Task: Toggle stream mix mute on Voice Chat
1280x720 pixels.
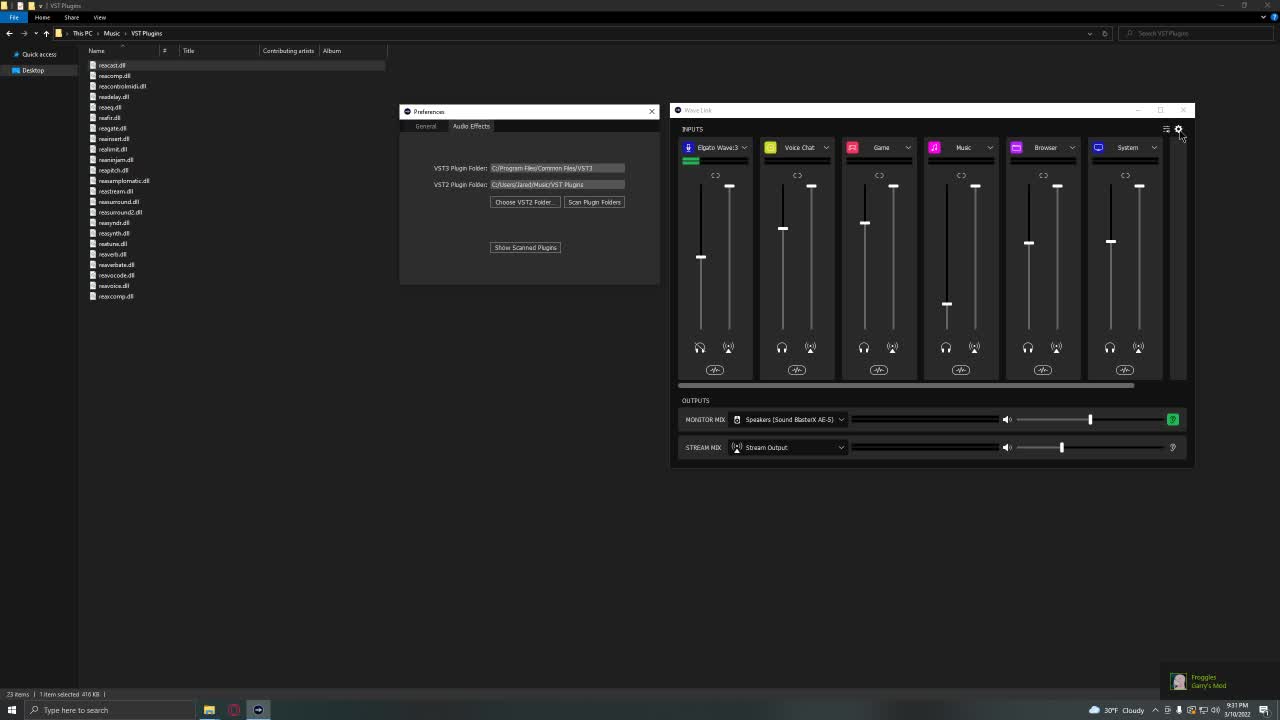Action: click(x=810, y=348)
